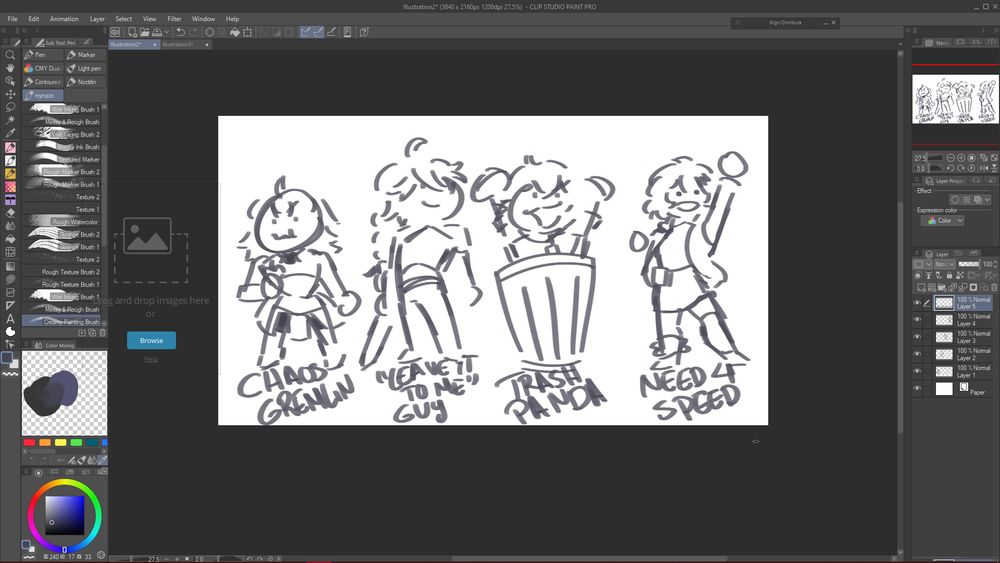Click the delete layer trash icon
Screen dimensions: 1000x563
point(994,288)
